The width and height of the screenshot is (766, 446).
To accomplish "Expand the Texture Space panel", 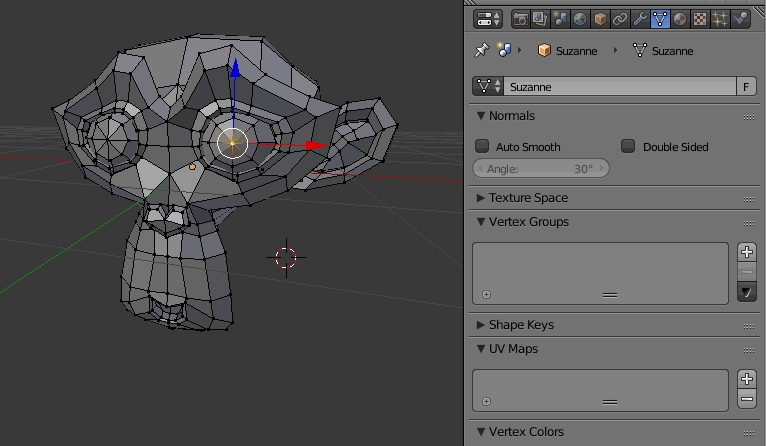I will [x=481, y=198].
